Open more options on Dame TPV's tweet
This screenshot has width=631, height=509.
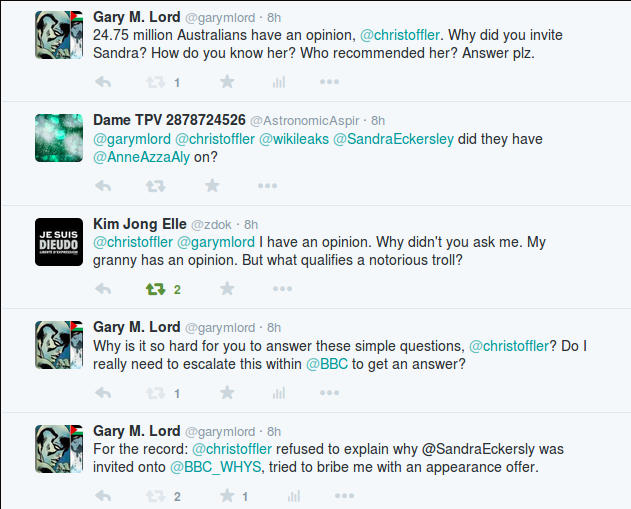tap(267, 186)
